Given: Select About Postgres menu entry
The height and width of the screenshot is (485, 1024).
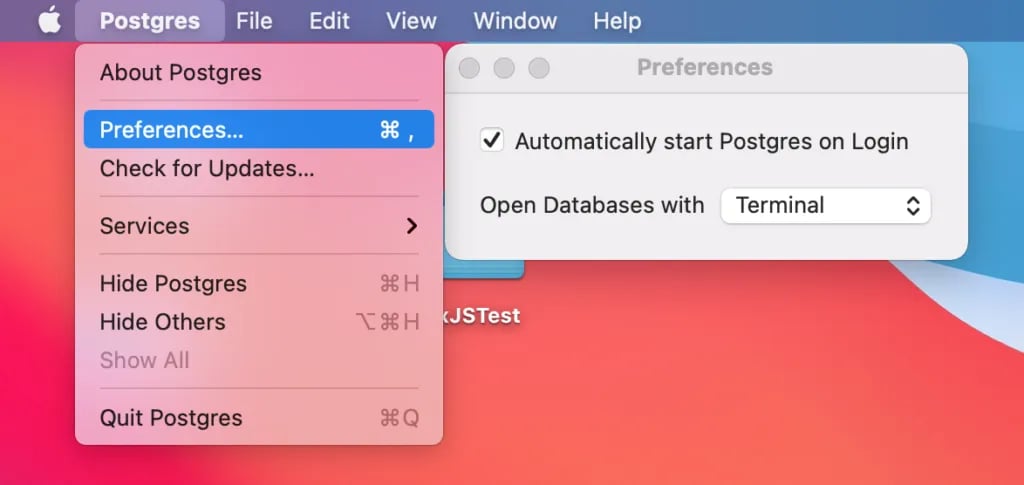Looking at the screenshot, I should (181, 72).
